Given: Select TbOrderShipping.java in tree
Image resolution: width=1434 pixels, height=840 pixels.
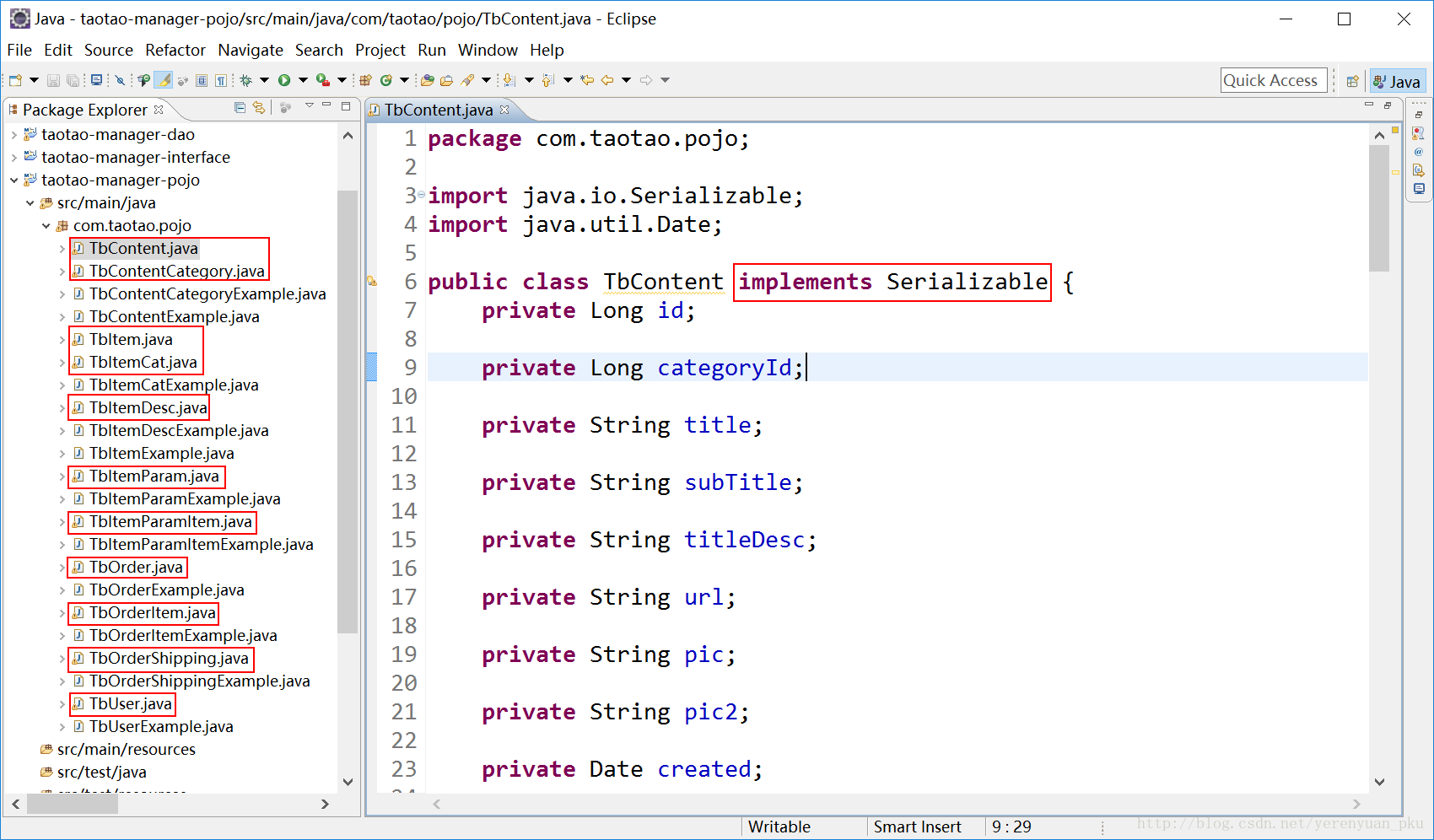Looking at the screenshot, I should pyautogui.click(x=169, y=658).
